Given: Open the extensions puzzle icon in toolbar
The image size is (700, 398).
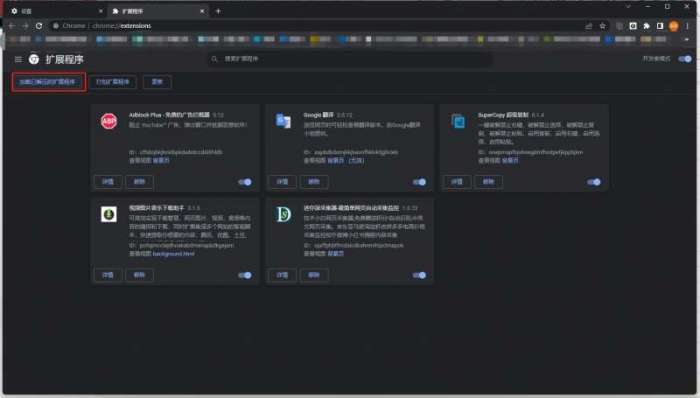Looking at the screenshot, I should coord(646,26).
